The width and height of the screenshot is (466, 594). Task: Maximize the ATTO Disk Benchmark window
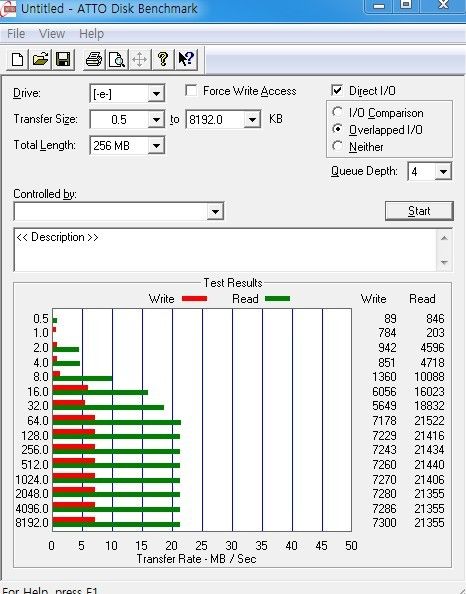point(406,6)
